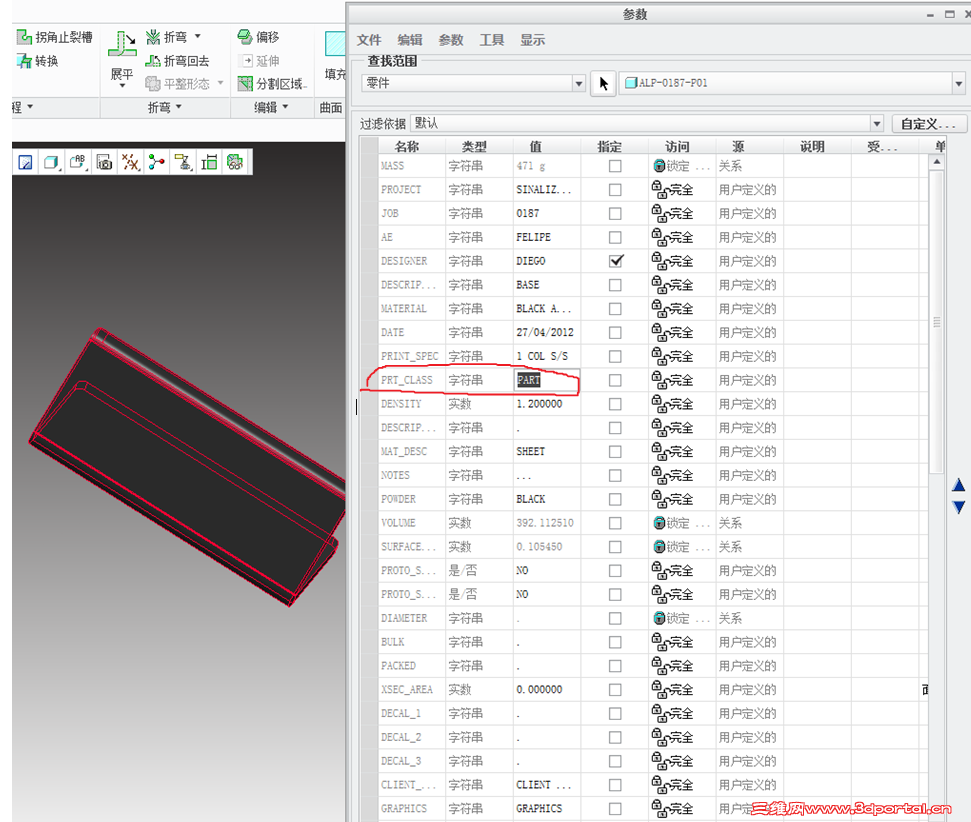
Task: Click the lock icon in the VOLUME row
Action: [x=660, y=523]
